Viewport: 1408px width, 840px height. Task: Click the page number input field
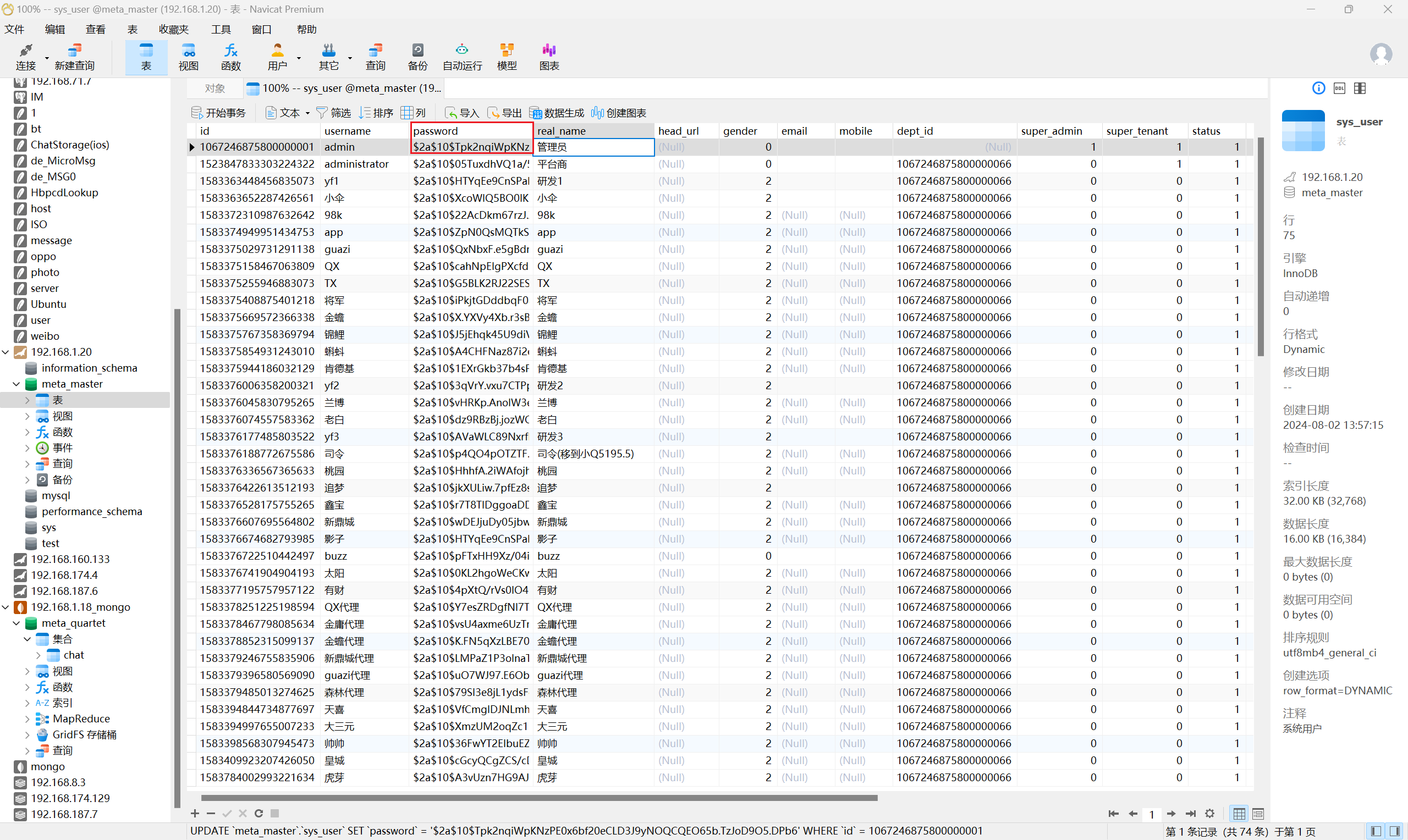click(x=1152, y=814)
